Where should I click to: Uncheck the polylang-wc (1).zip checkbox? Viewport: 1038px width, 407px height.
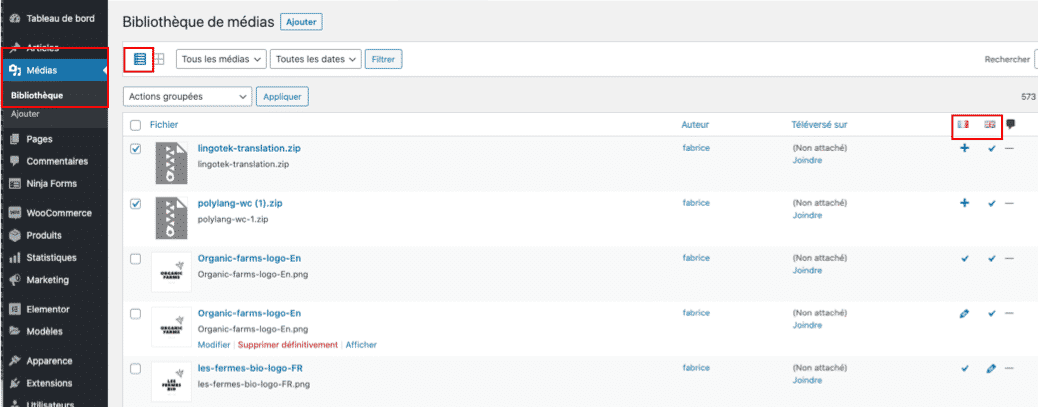click(135, 204)
